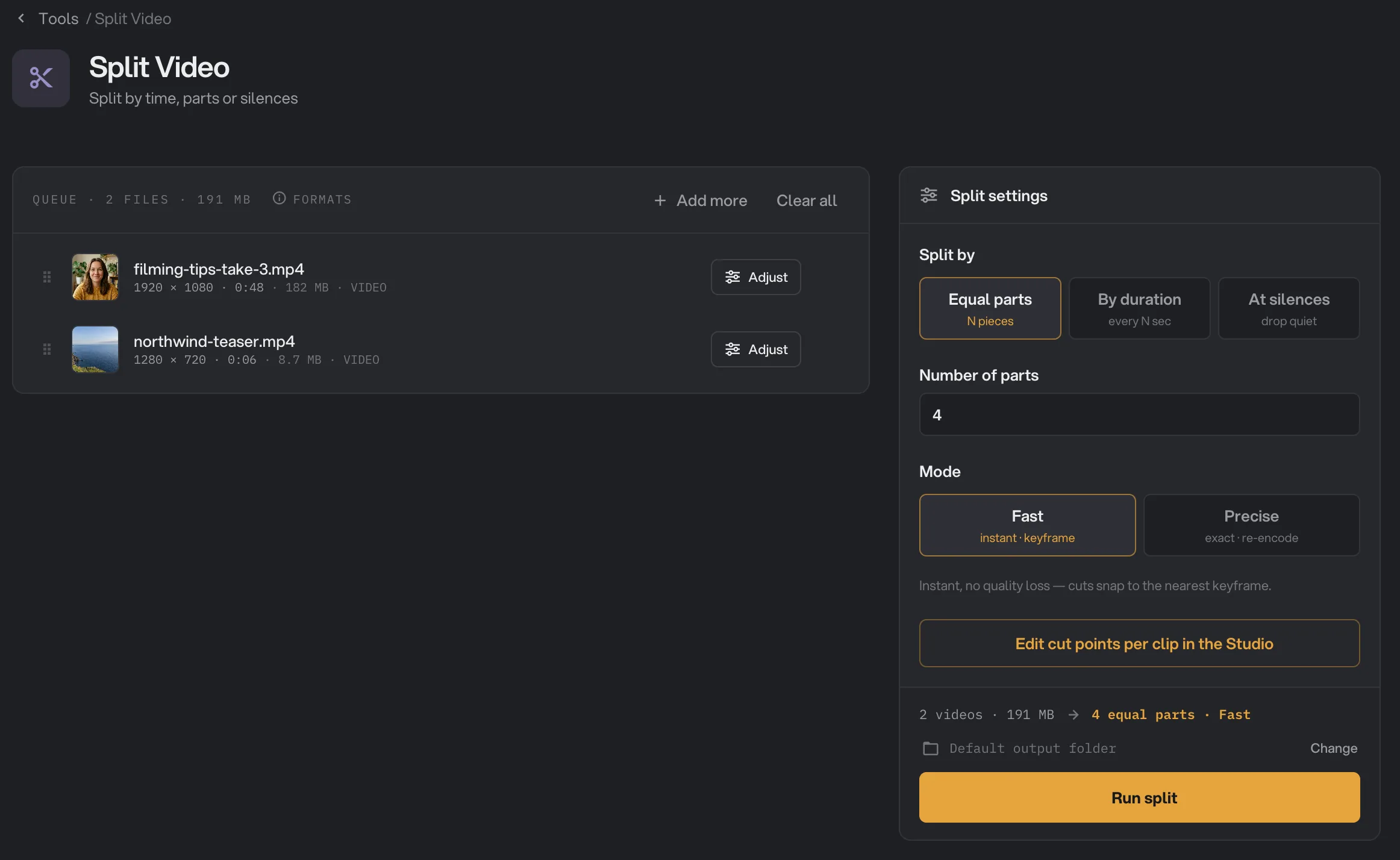Change the output folder
The width and height of the screenshot is (1400, 860).
pyautogui.click(x=1334, y=749)
